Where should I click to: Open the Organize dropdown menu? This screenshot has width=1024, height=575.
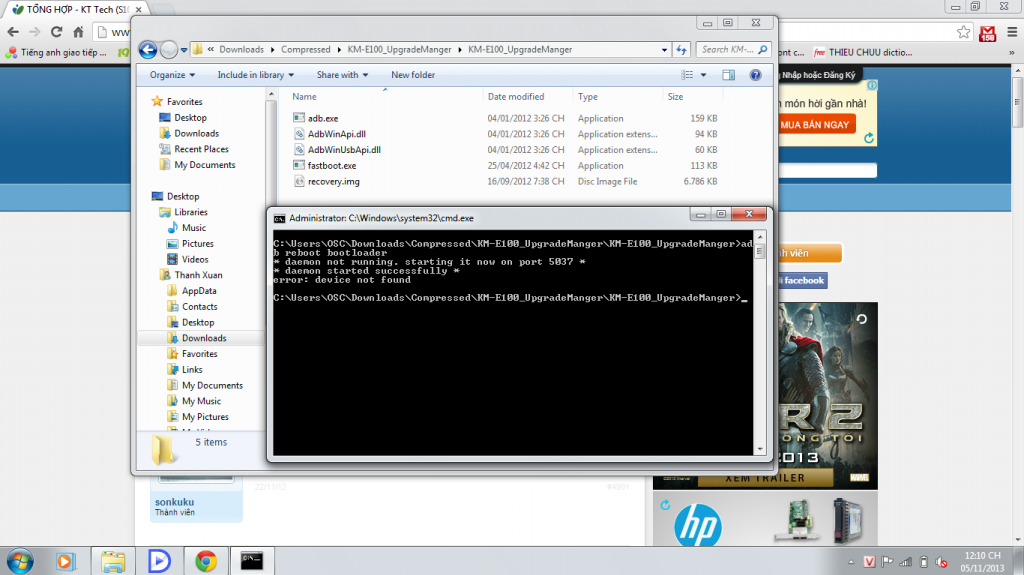[x=171, y=75]
